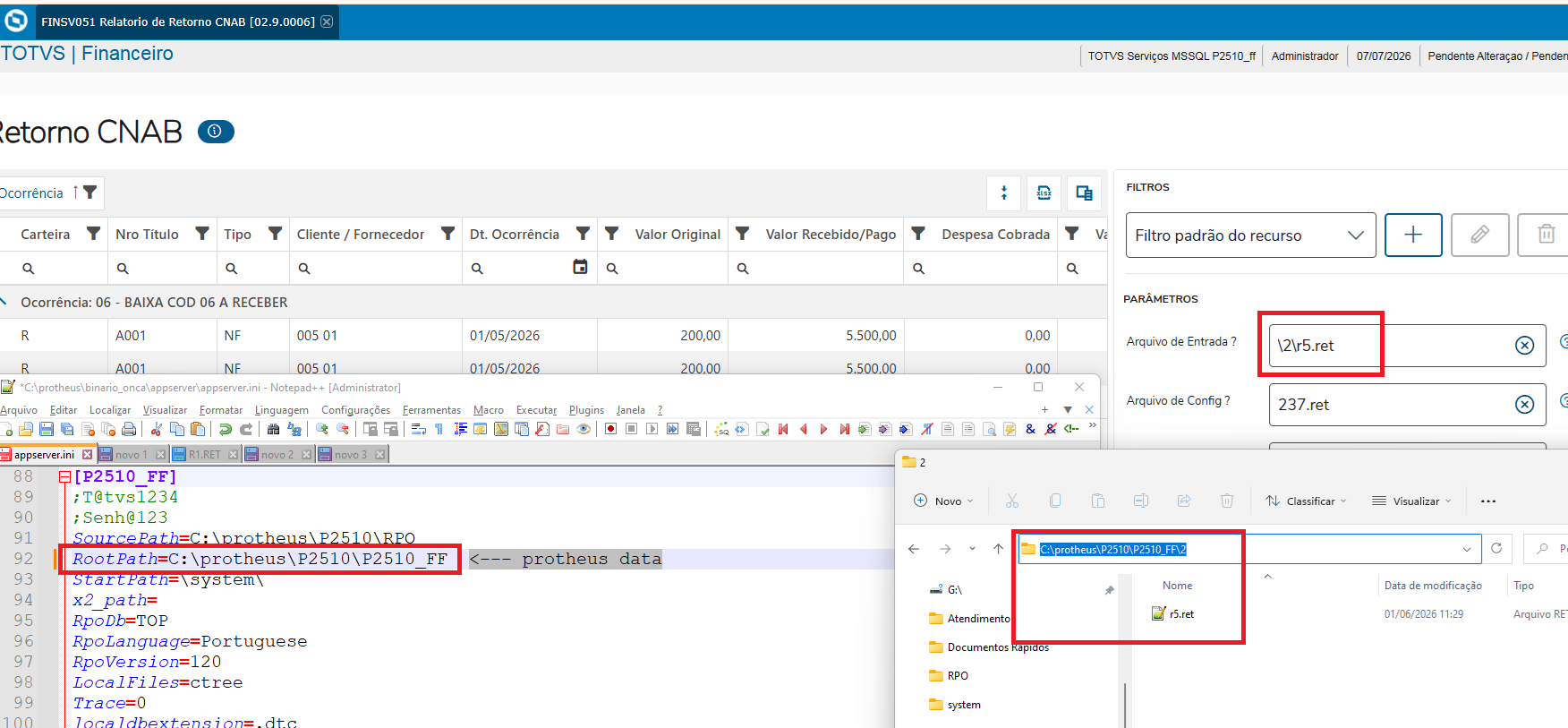Click the add filter plus button
This screenshot has height=728, width=1568.
coord(1413,235)
